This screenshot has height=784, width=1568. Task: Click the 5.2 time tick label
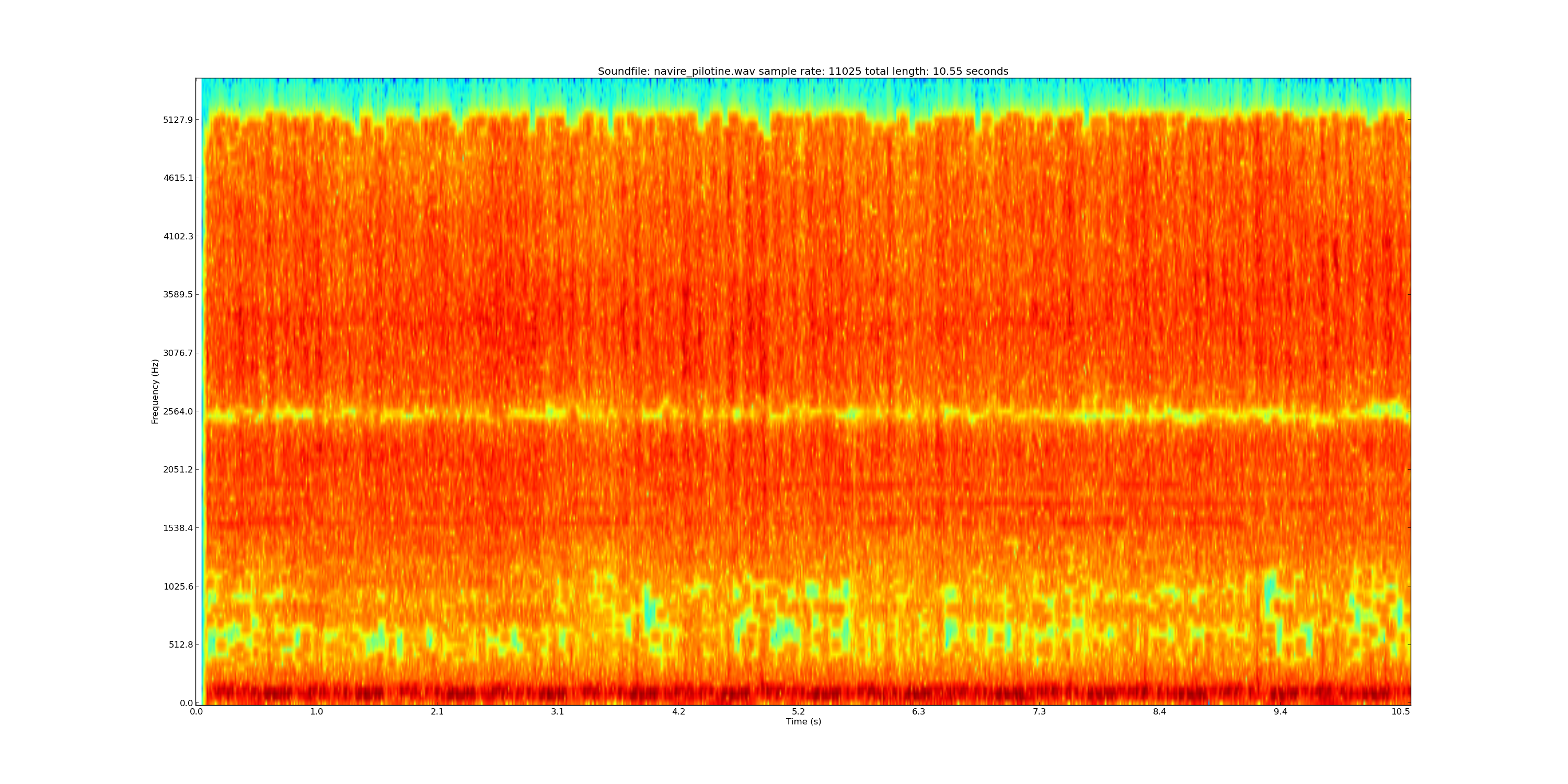click(x=798, y=711)
